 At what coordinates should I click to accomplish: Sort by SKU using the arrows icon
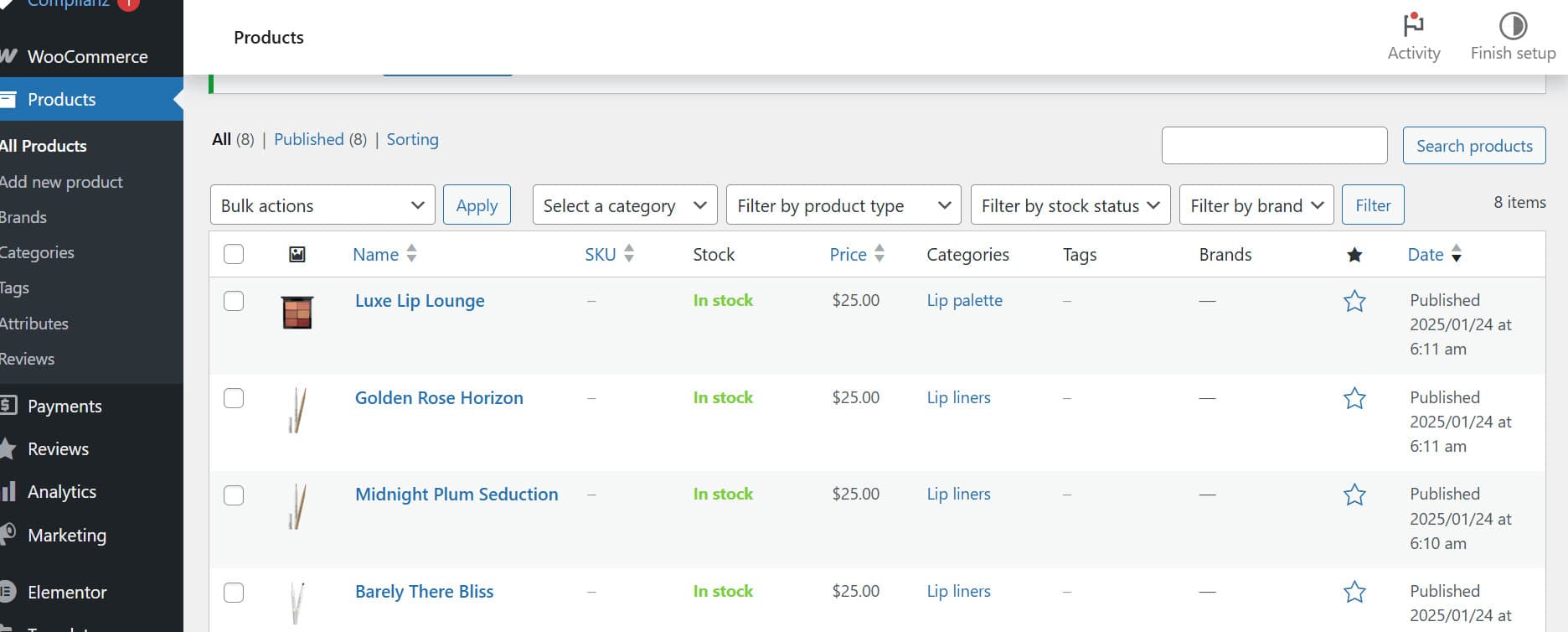pos(629,253)
